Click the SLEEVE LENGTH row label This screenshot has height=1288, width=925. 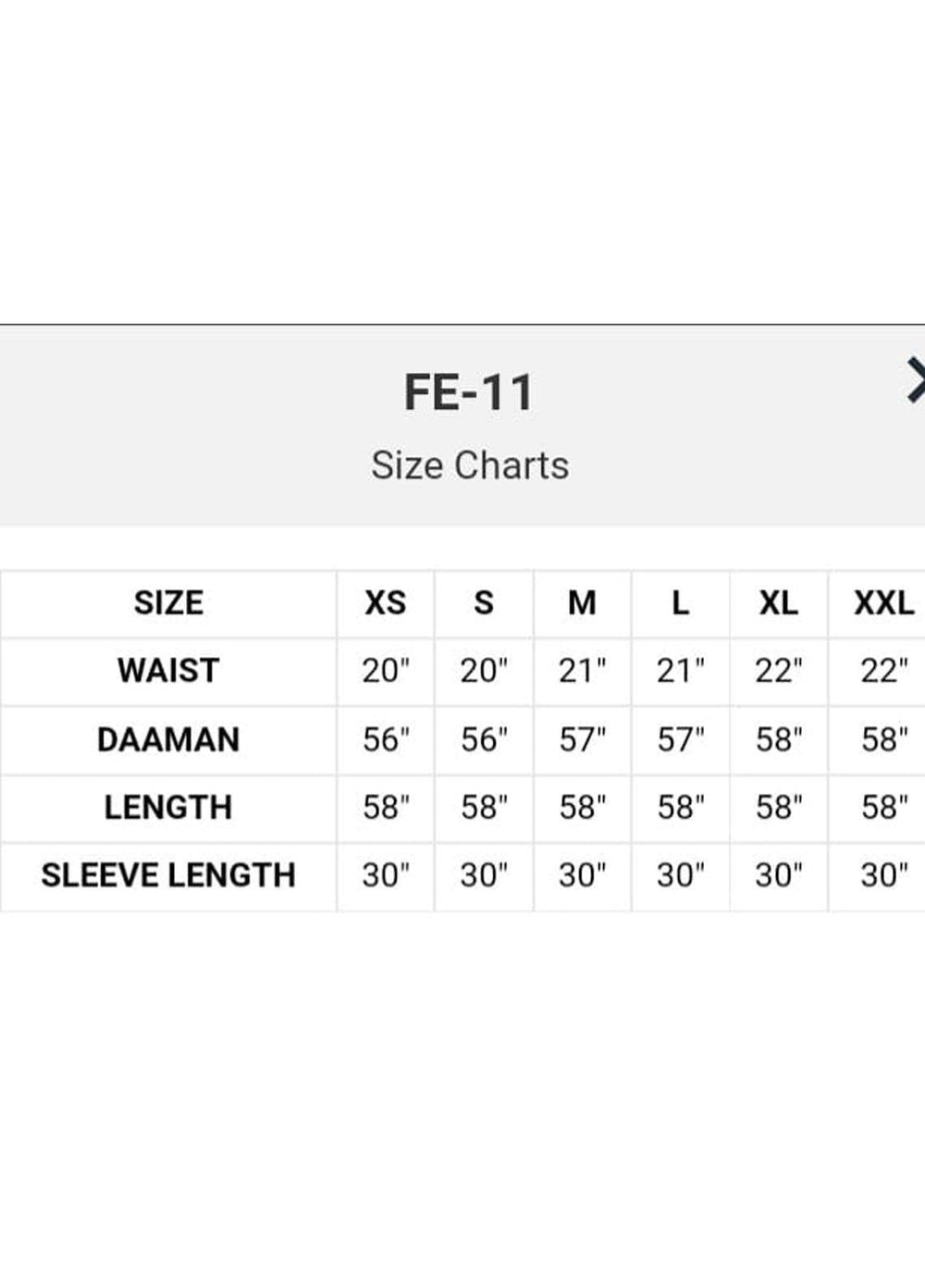tap(168, 875)
